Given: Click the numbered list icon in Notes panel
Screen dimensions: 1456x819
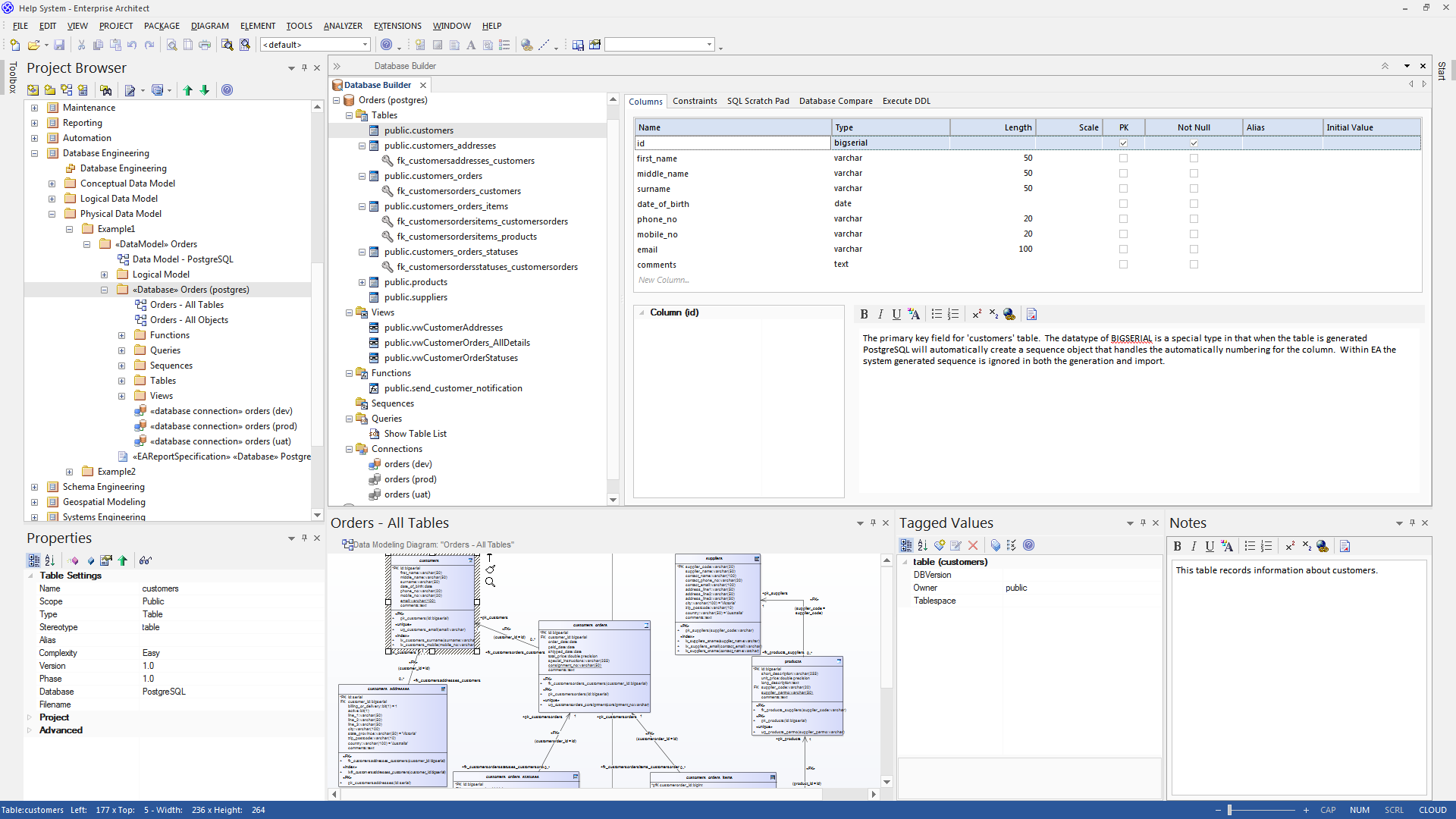Looking at the screenshot, I should point(1266,546).
